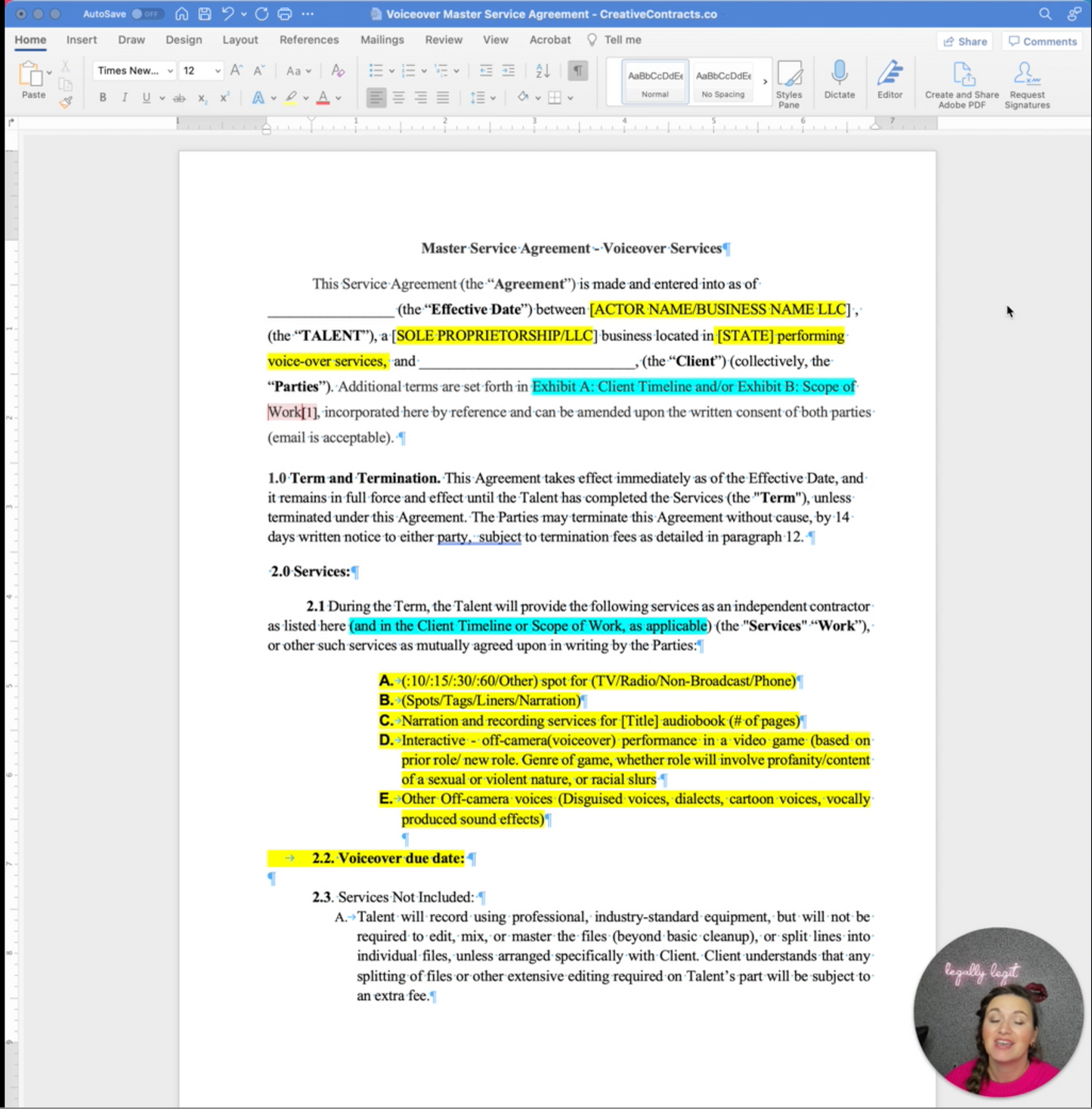Launch the Editor tool
Screen dimensions: 1092x1109
(889, 79)
